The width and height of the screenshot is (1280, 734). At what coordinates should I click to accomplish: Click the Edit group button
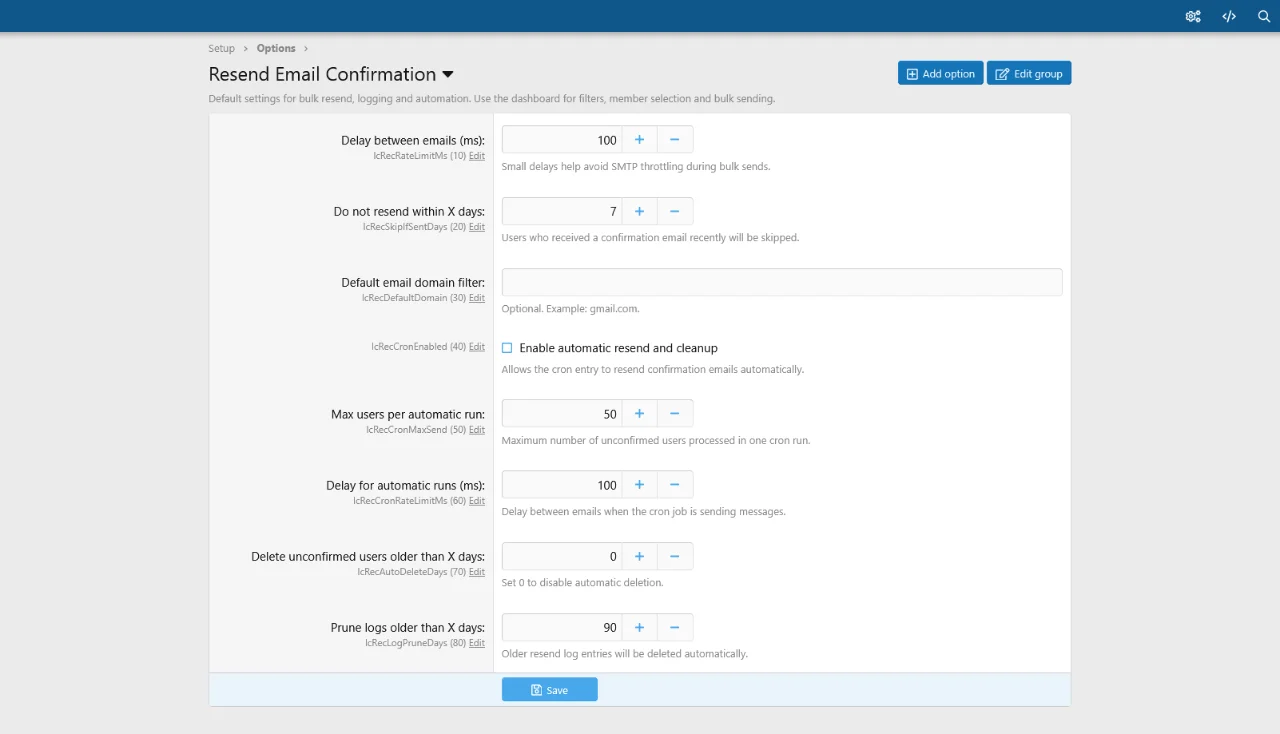point(1029,74)
